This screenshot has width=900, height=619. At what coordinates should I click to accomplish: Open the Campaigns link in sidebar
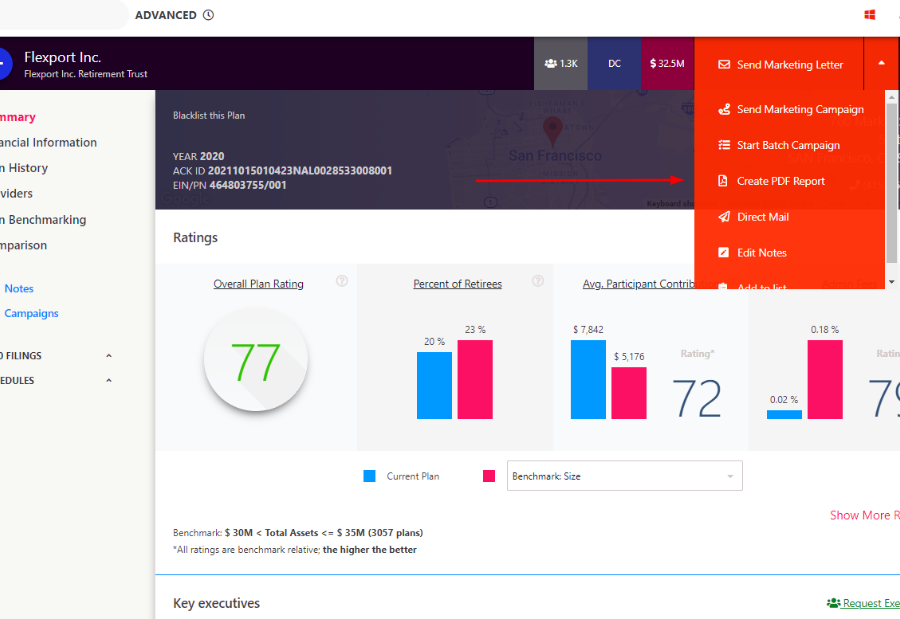tap(31, 313)
